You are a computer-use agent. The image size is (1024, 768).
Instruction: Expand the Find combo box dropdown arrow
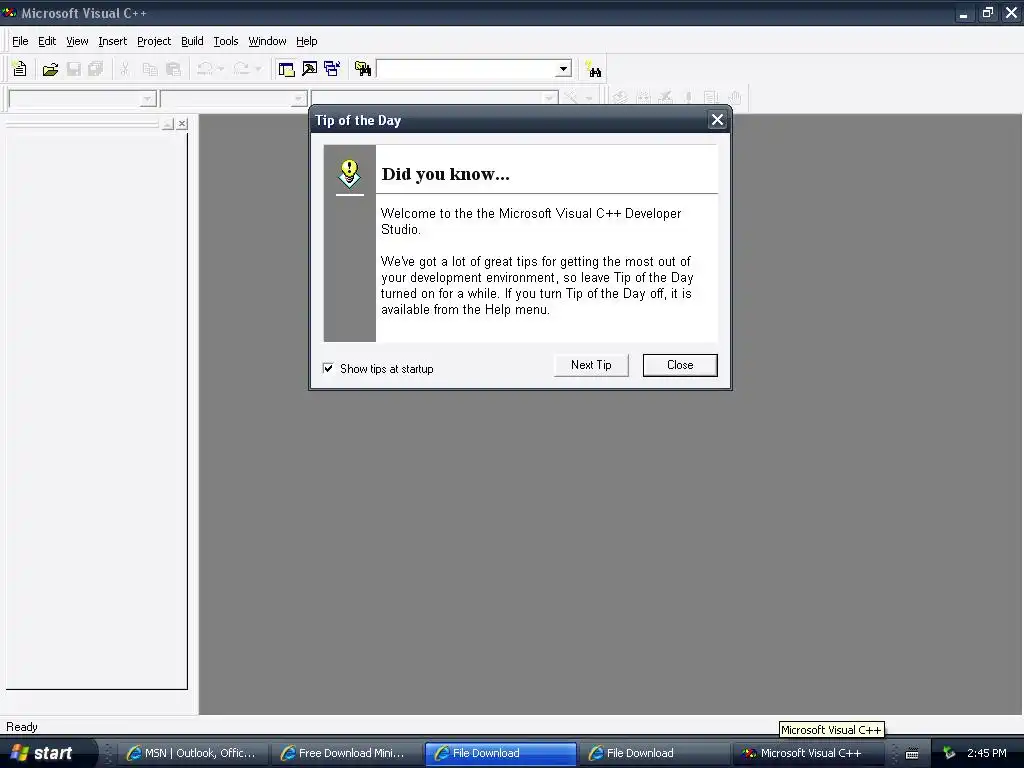(x=563, y=69)
